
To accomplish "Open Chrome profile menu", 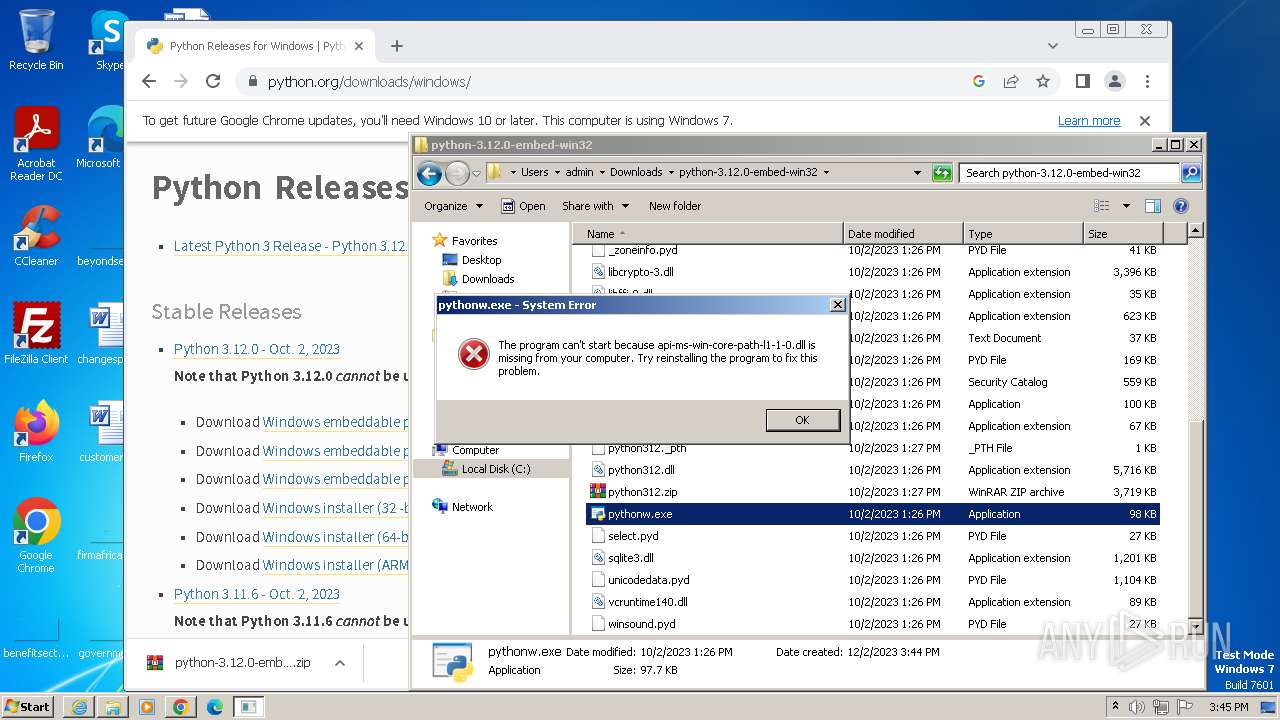I will (1114, 82).
